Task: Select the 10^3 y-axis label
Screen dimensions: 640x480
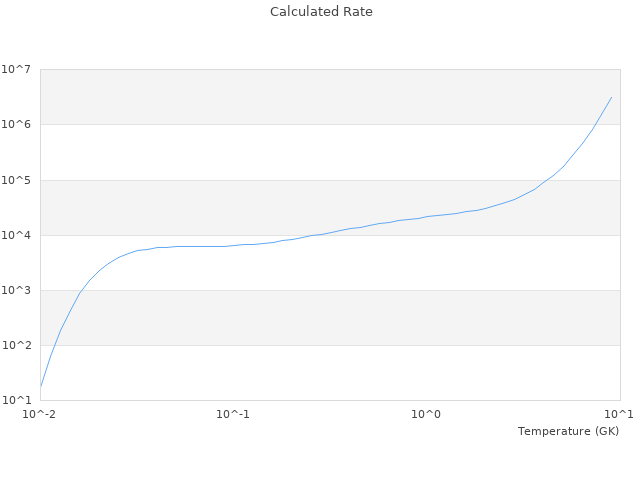Action: coord(16,290)
